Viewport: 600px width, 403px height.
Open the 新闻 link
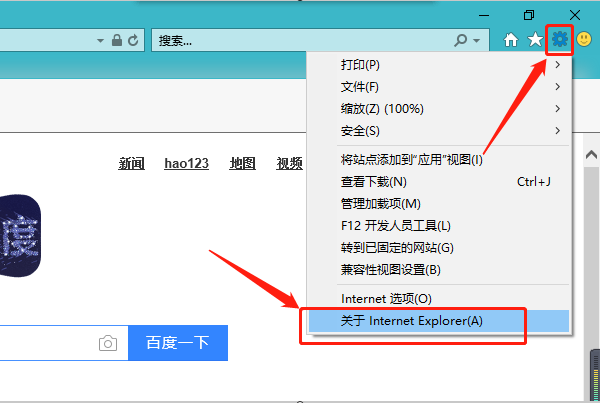(131, 163)
